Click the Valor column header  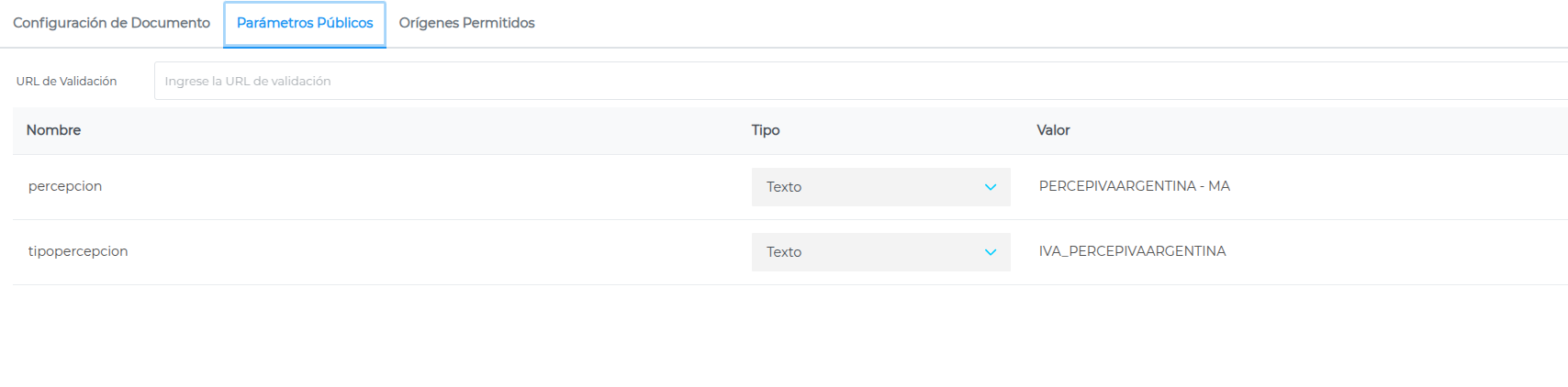coord(1053,130)
